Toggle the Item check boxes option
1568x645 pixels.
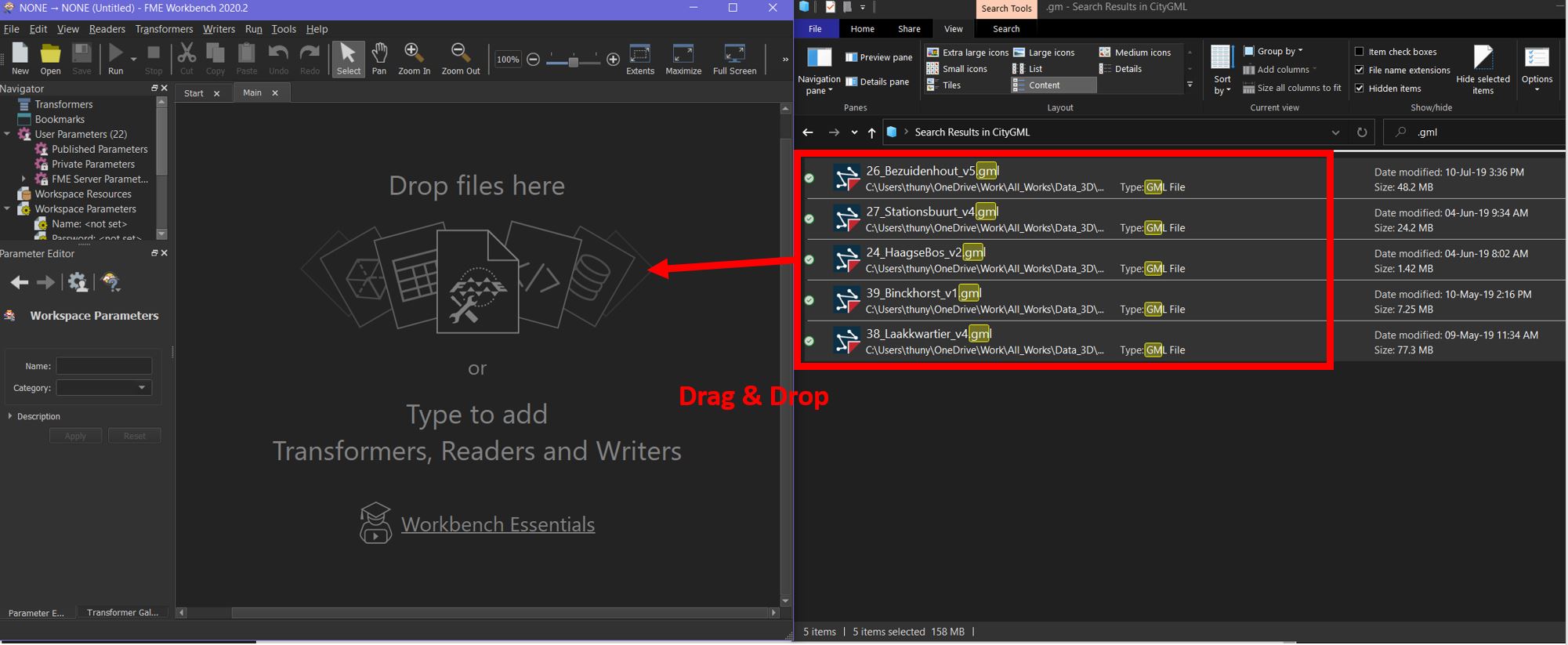(x=1360, y=52)
